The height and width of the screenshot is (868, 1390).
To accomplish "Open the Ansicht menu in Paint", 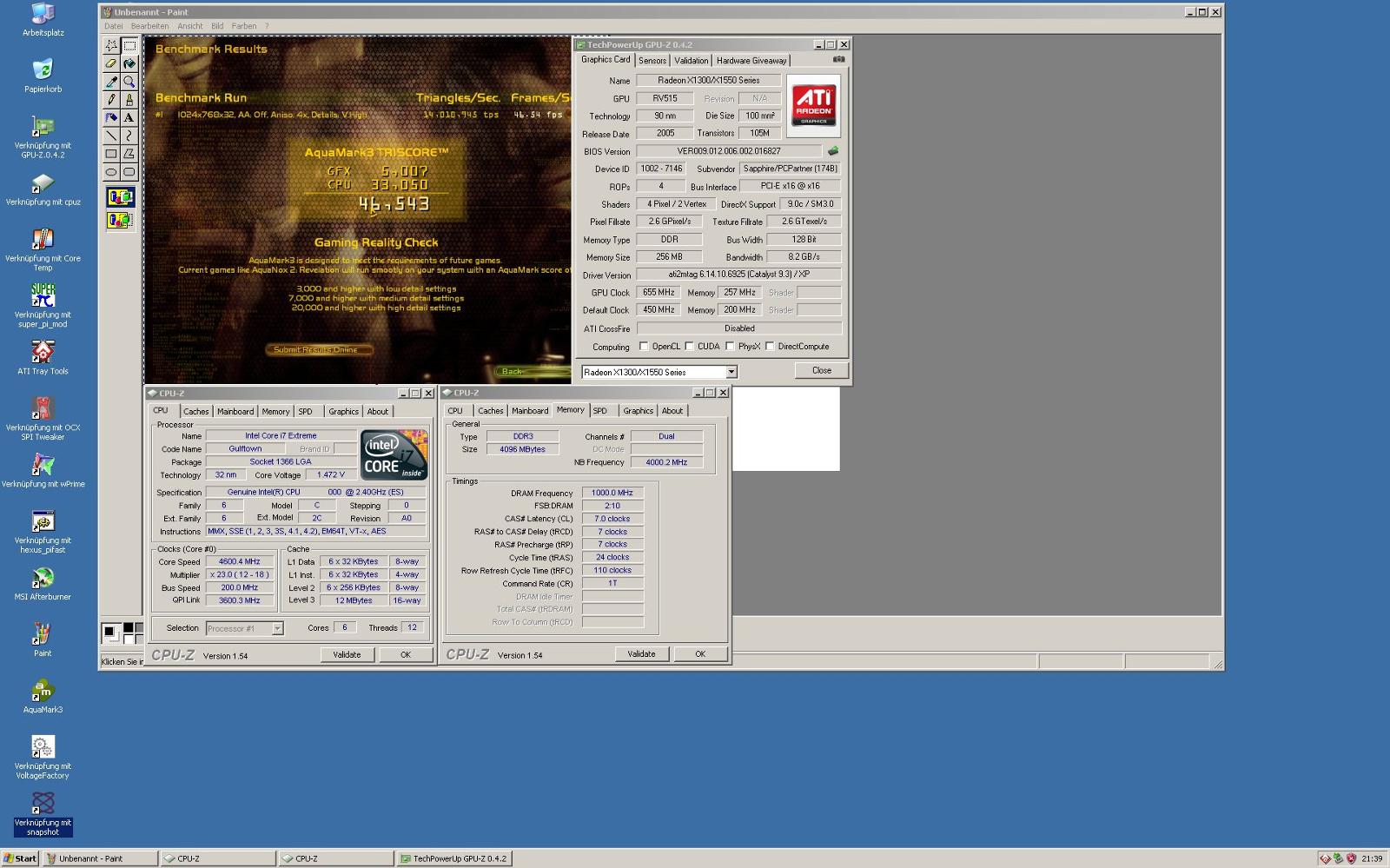I will (x=190, y=26).
